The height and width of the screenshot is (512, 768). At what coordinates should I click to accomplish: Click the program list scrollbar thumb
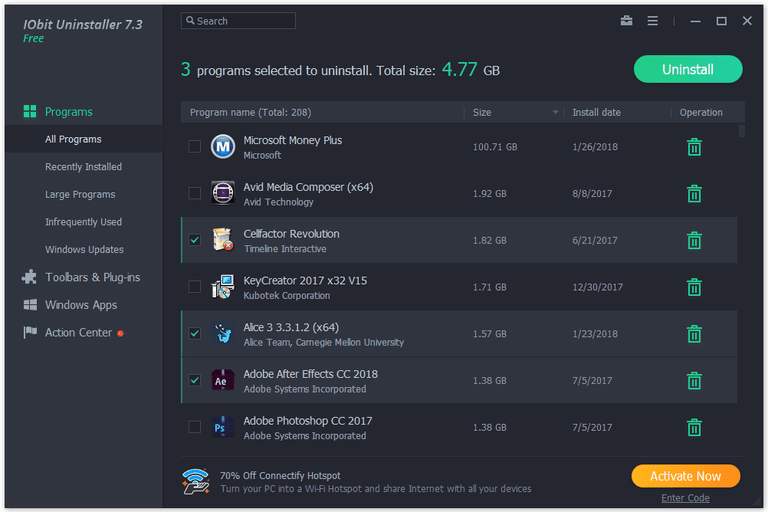tap(742, 131)
